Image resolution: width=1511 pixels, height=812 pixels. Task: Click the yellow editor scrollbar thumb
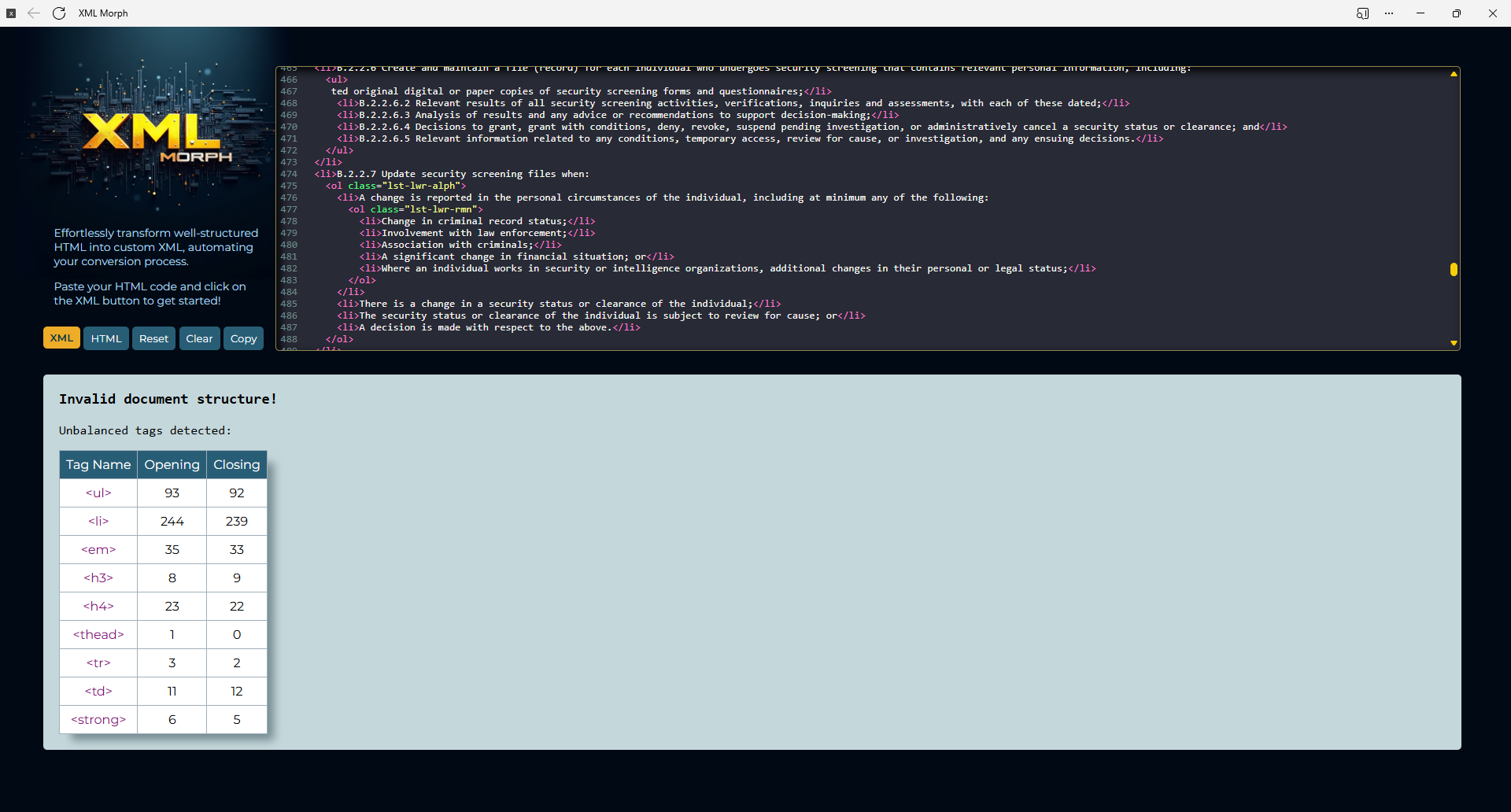coord(1454,269)
